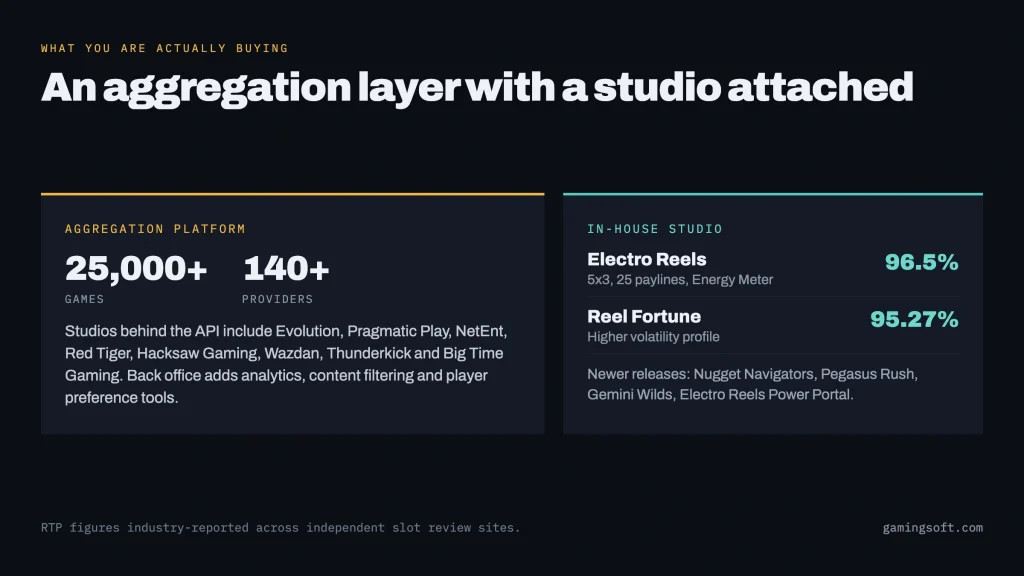
Task: Select the '96.5%' RTP value
Action: (x=921, y=263)
